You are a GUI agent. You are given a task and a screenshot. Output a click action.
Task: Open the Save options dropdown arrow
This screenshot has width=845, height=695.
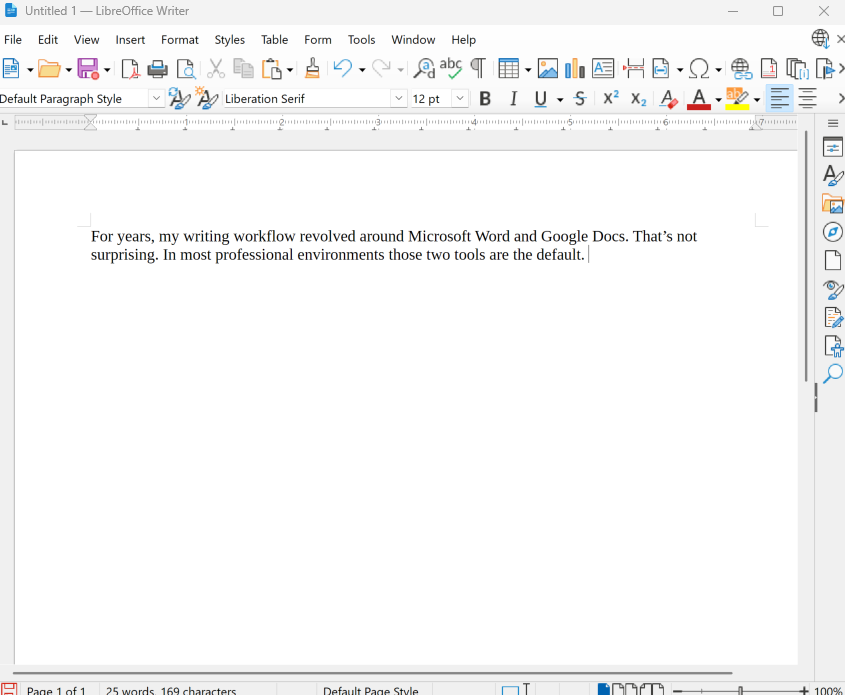point(107,70)
